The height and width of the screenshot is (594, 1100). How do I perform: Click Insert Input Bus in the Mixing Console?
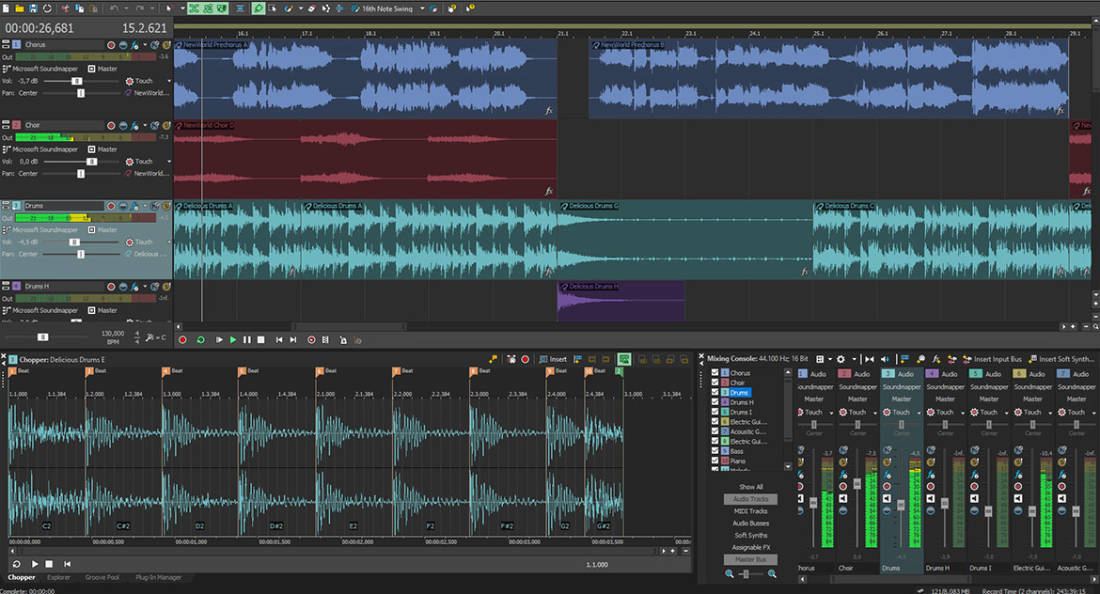[x=998, y=360]
